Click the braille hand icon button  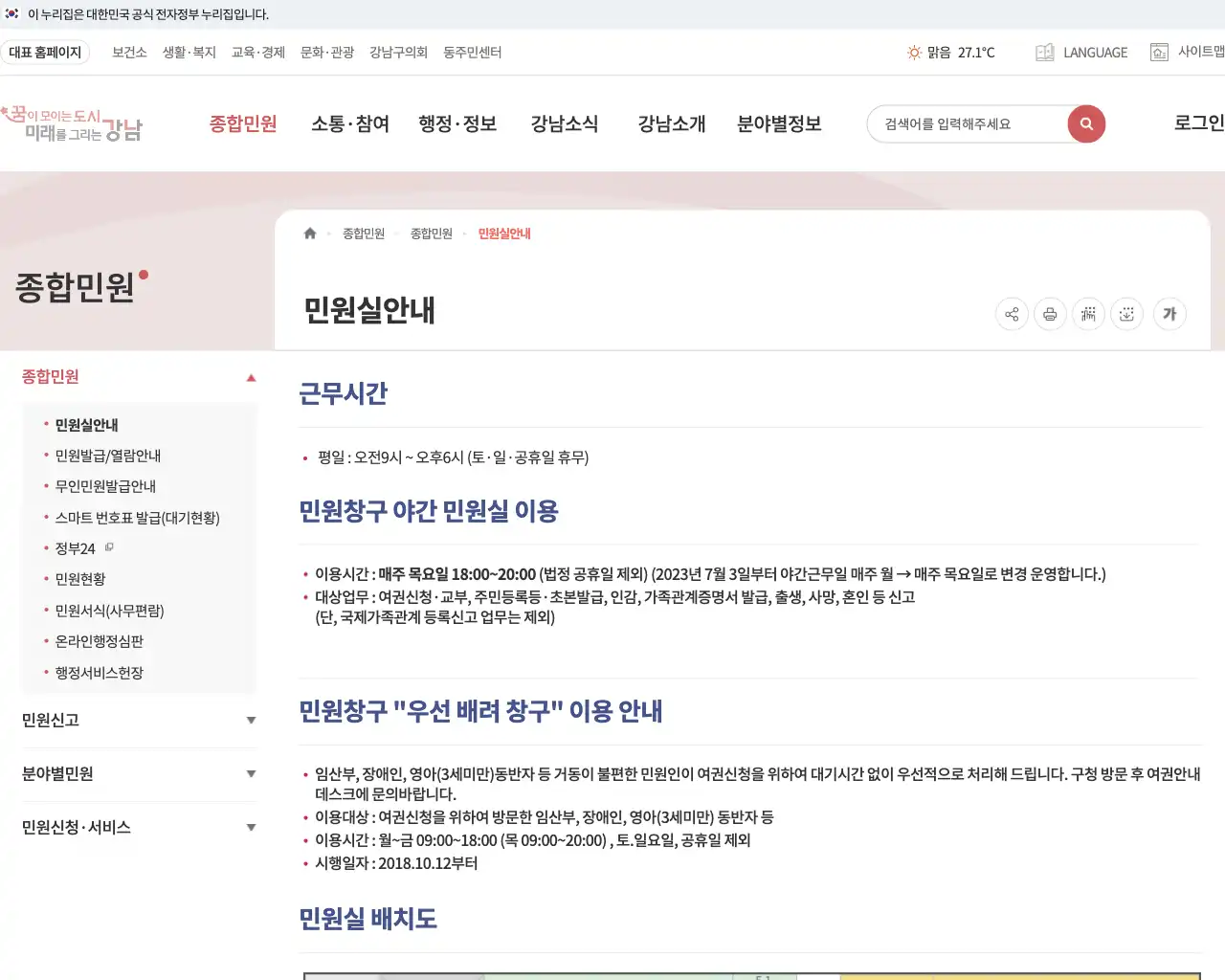pyautogui.click(x=1088, y=314)
